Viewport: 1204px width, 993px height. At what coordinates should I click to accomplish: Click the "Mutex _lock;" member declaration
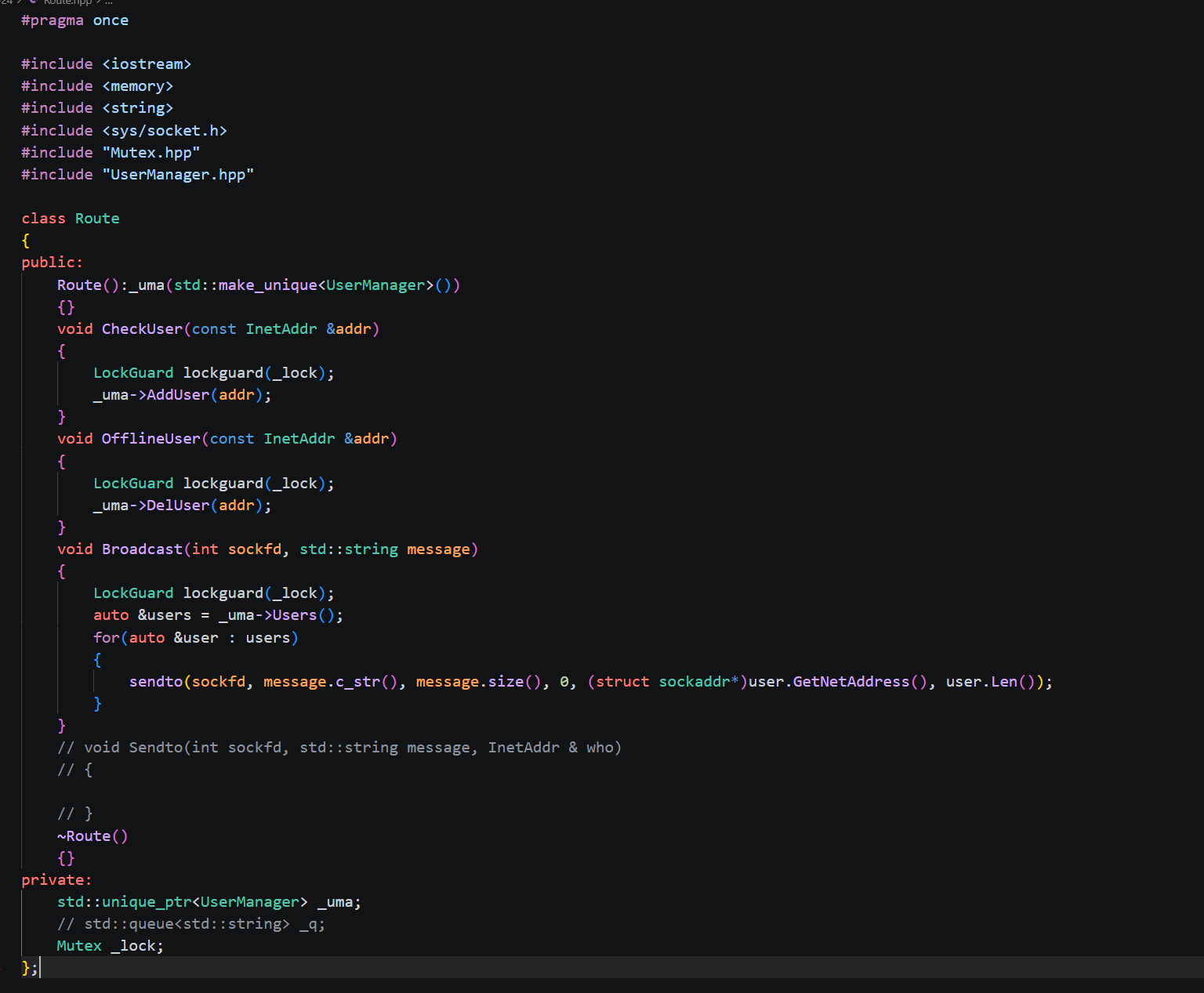[111, 946]
